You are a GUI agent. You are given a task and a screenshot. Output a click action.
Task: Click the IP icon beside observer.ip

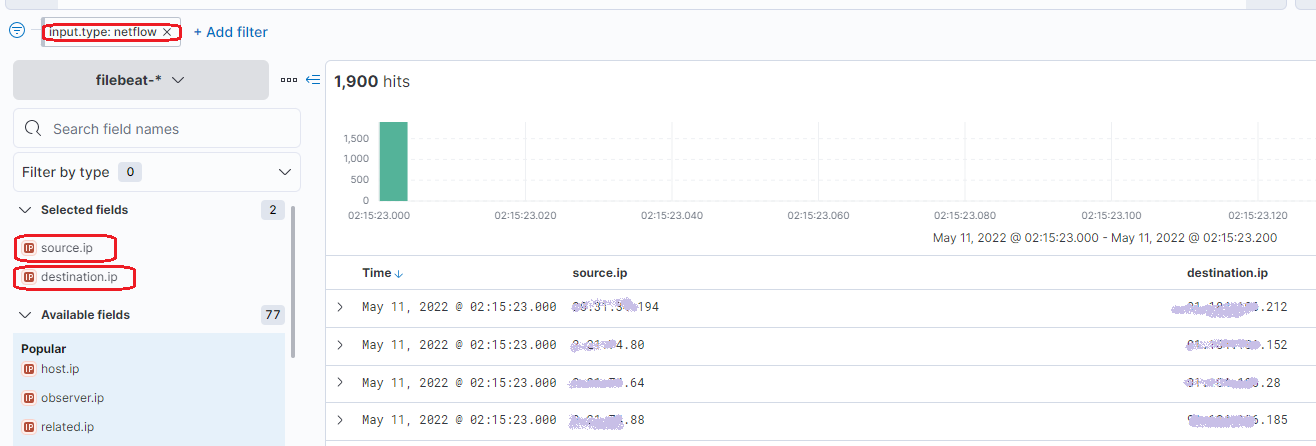coord(29,398)
